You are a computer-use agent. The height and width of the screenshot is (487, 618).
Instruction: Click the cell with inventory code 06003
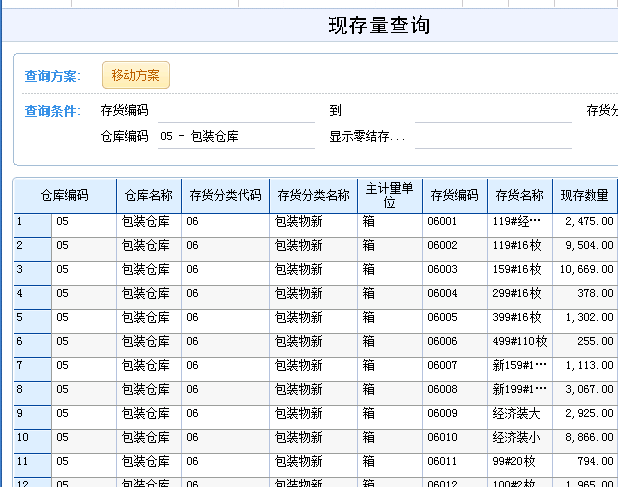click(x=454, y=270)
